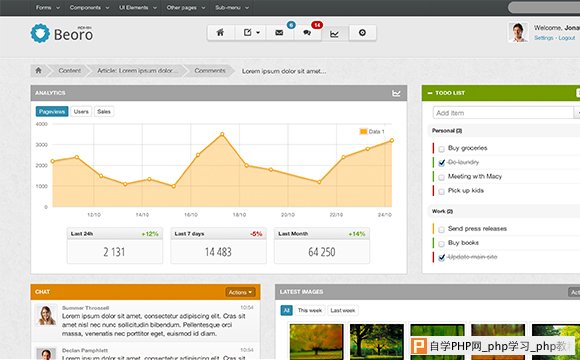The height and width of the screenshot is (360, 580).
Task: Click the Logout link
Action: 566,38
